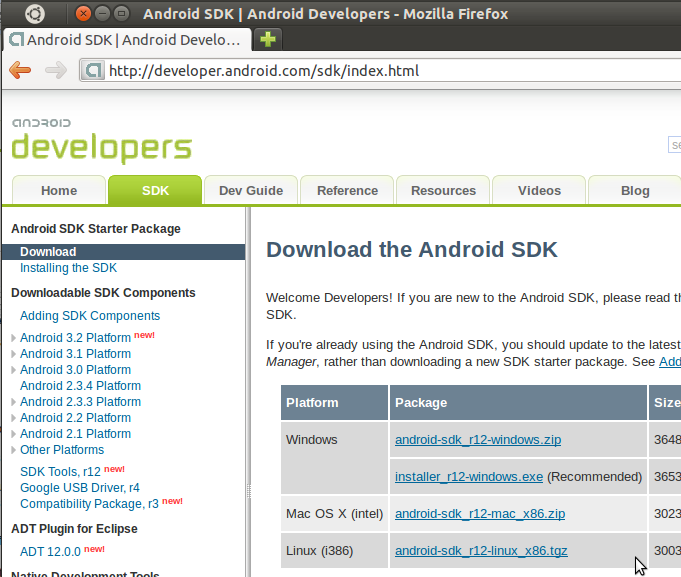This screenshot has width=681, height=577.
Task: Click the Ubuntu logo button in title bar
Action: click(35, 14)
